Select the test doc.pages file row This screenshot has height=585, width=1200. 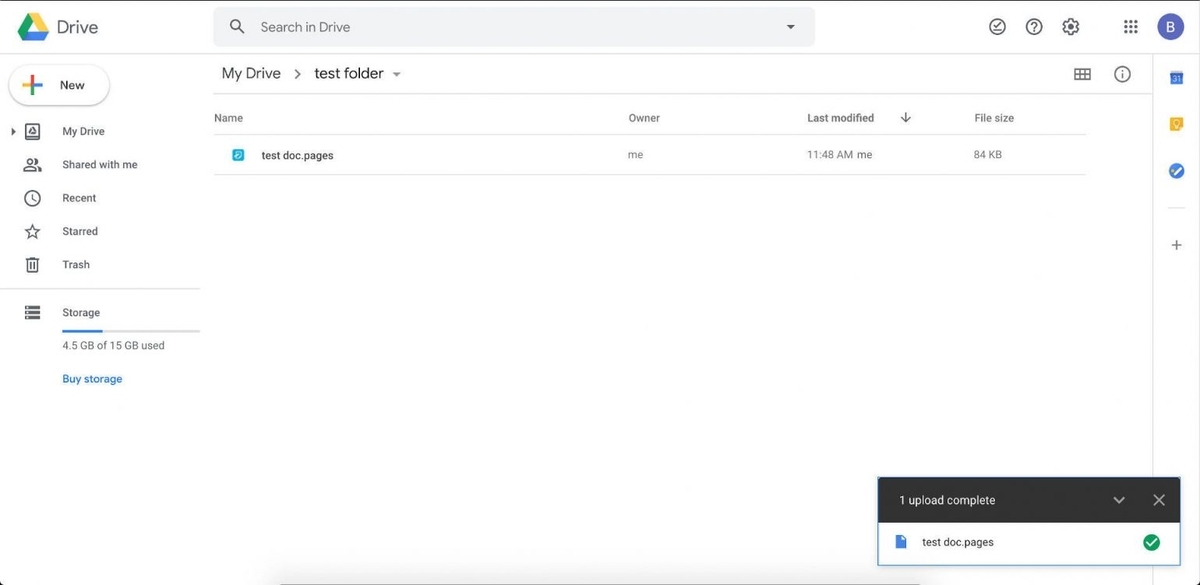coord(299,155)
